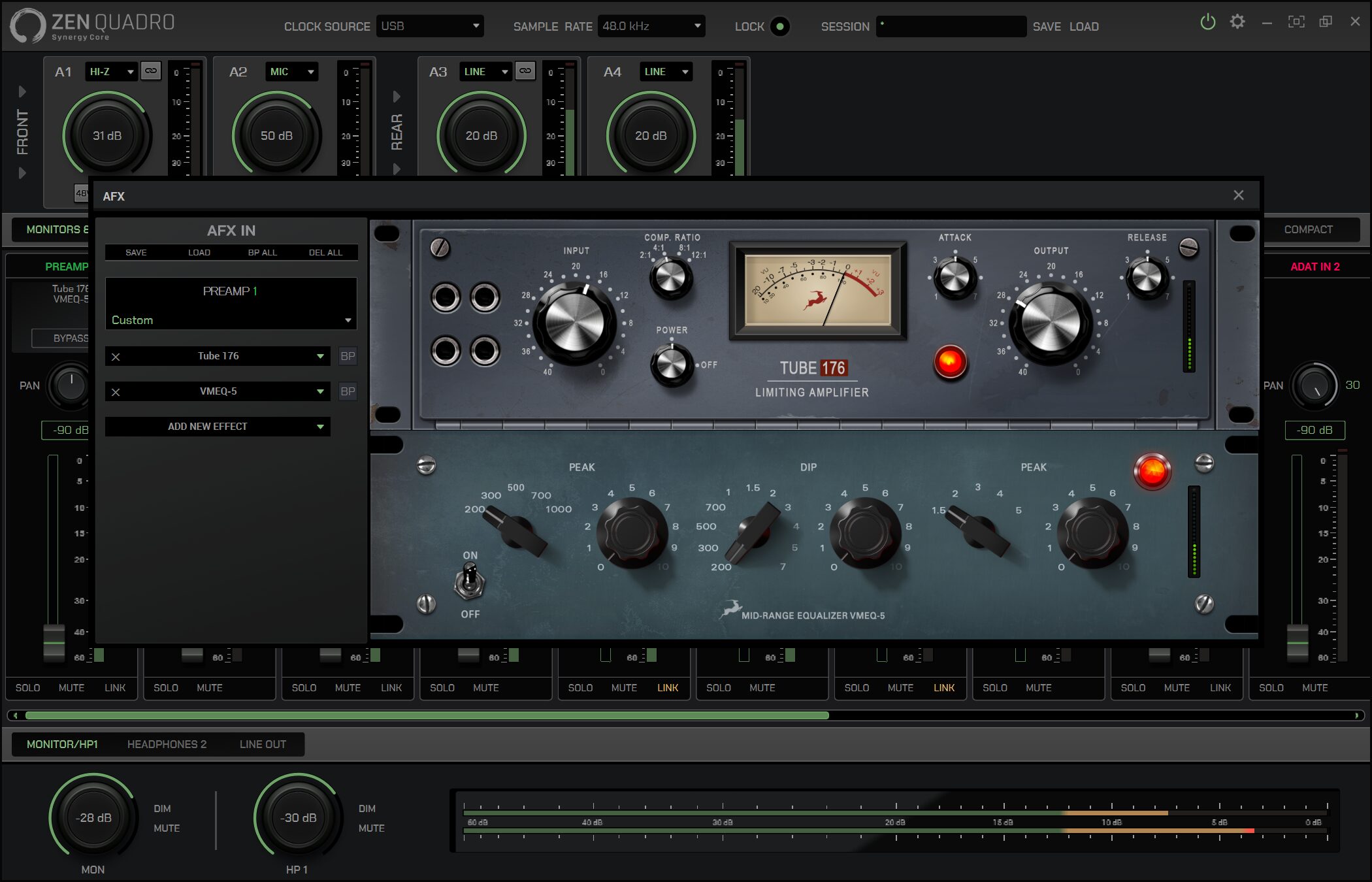The width and height of the screenshot is (1372, 882).
Task: Click the first PEAK gain knob on VMEQ-5
Action: (631, 532)
